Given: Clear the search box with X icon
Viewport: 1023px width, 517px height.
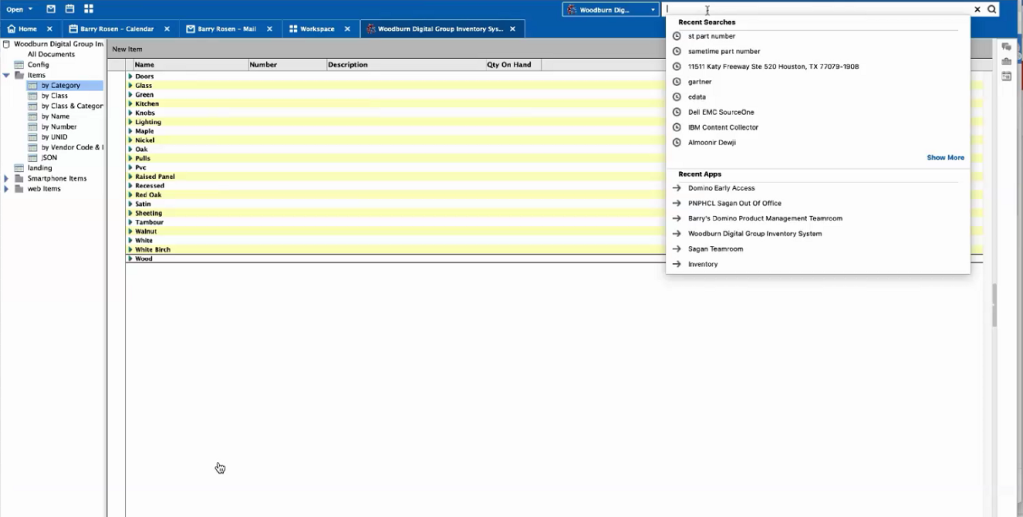Looking at the screenshot, I should (x=977, y=9).
